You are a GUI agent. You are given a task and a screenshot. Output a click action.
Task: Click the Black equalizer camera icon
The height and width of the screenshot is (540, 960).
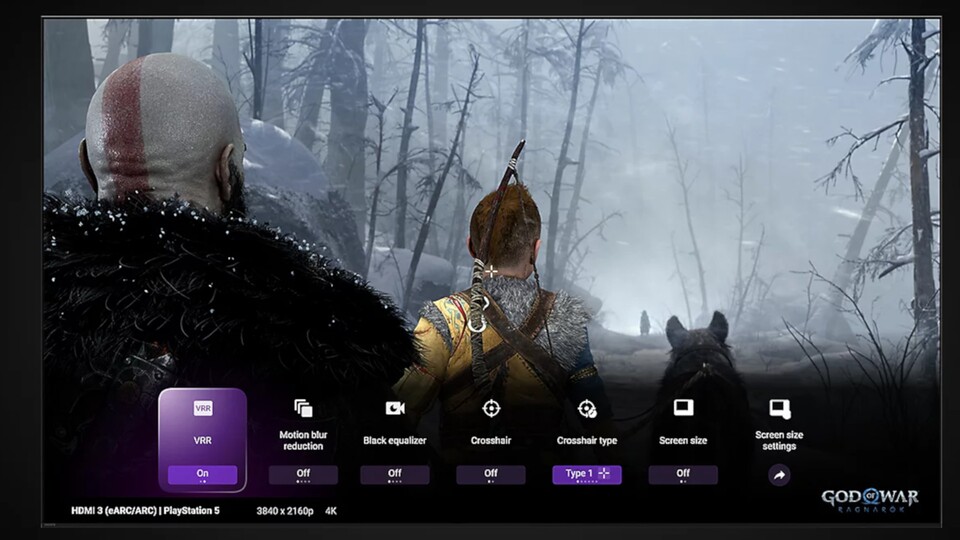pyautogui.click(x=395, y=408)
